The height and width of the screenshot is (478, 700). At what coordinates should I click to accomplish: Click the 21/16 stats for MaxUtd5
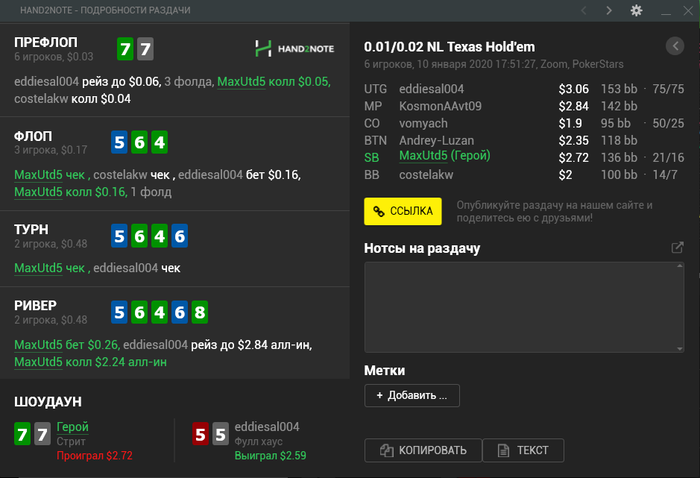(668, 158)
